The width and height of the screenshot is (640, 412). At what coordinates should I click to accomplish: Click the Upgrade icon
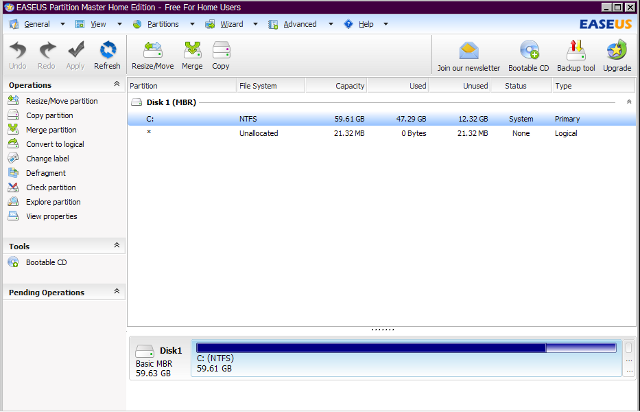coord(617,56)
